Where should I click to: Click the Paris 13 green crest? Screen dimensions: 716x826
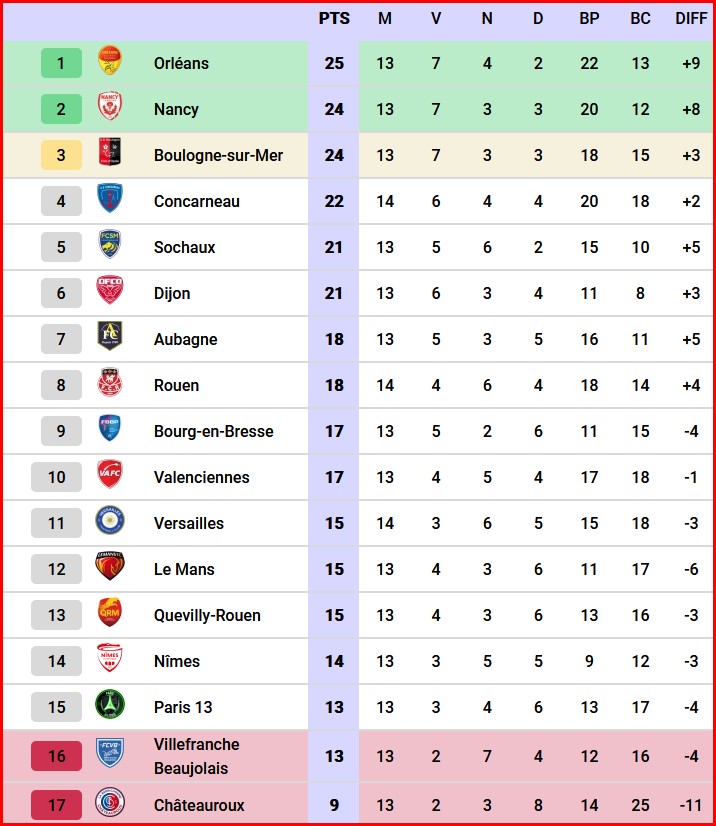[110, 704]
